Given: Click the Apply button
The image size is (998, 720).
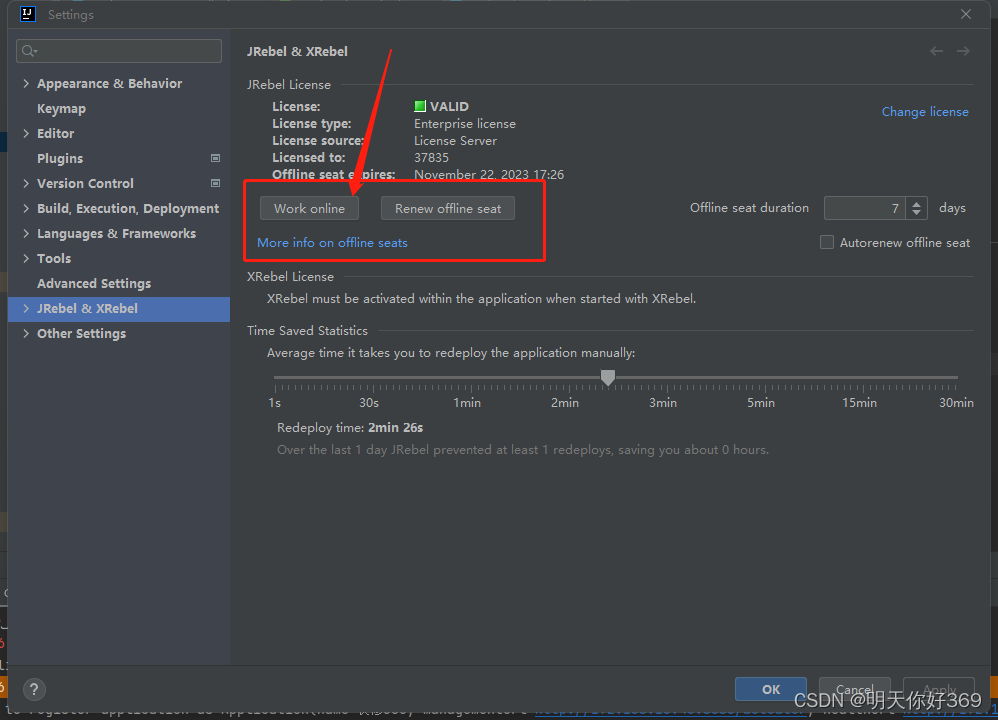Looking at the screenshot, I should point(939,689).
